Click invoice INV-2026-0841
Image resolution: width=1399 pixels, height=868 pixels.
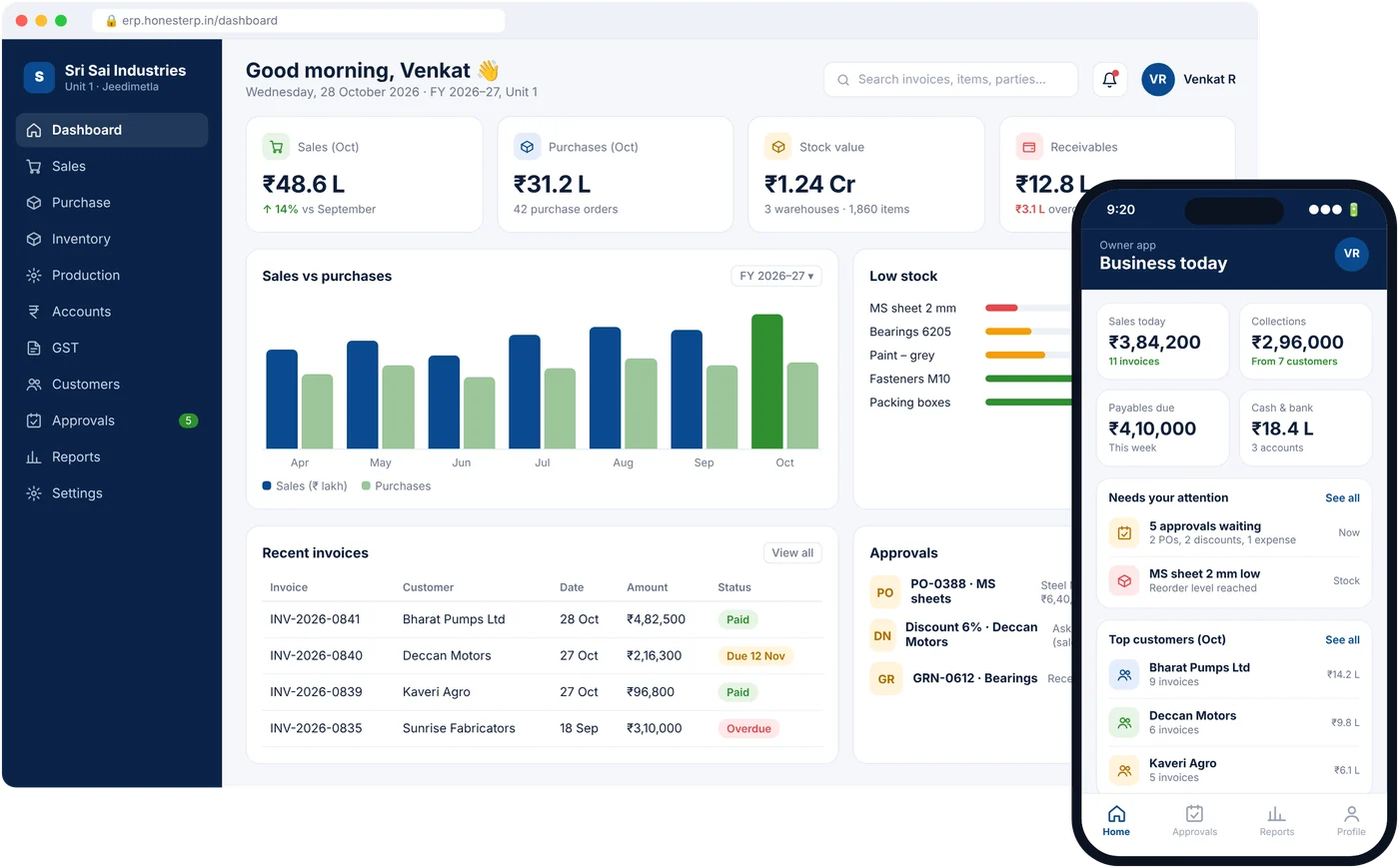tap(315, 619)
